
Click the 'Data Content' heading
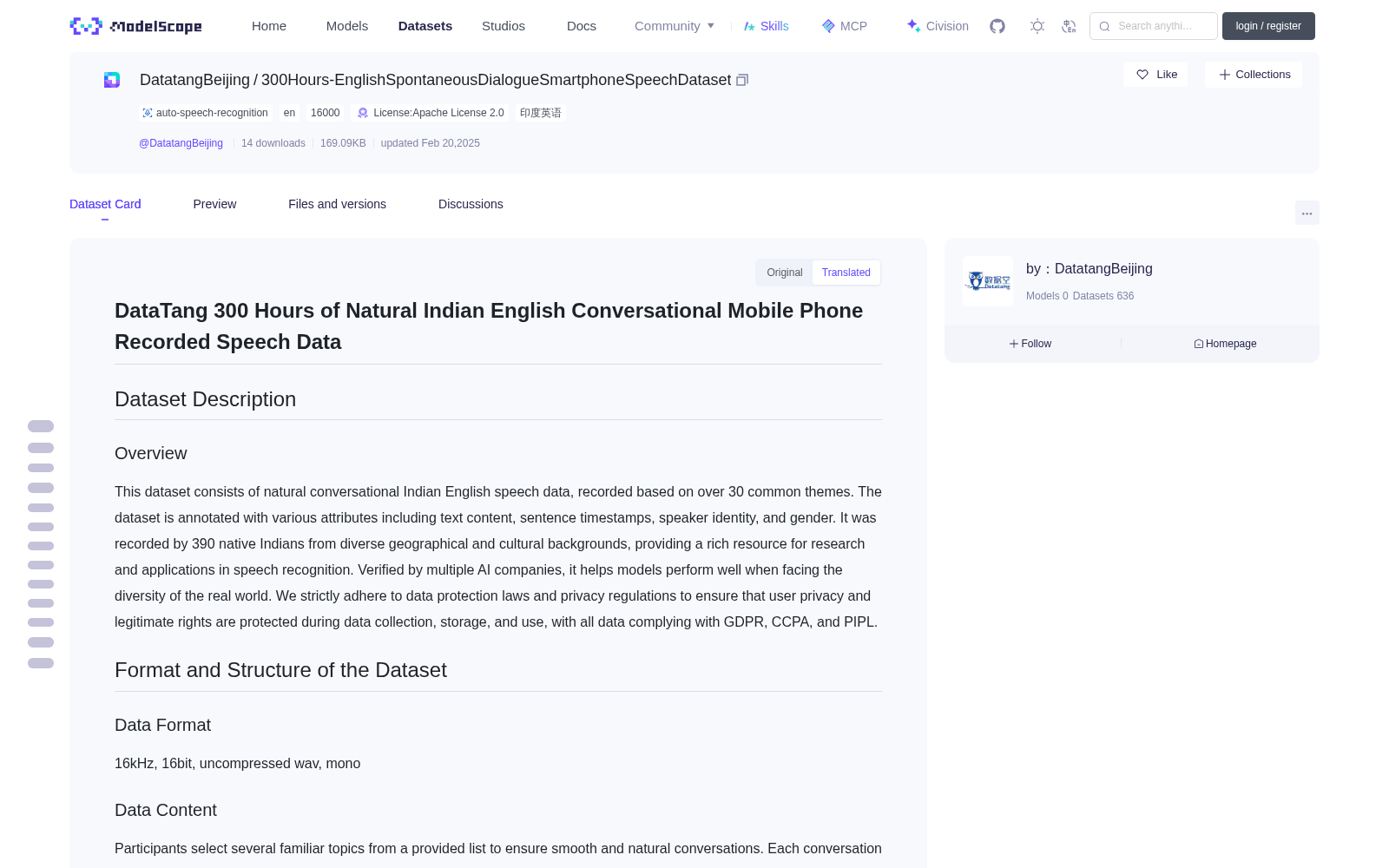pyautogui.click(x=166, y=810)
